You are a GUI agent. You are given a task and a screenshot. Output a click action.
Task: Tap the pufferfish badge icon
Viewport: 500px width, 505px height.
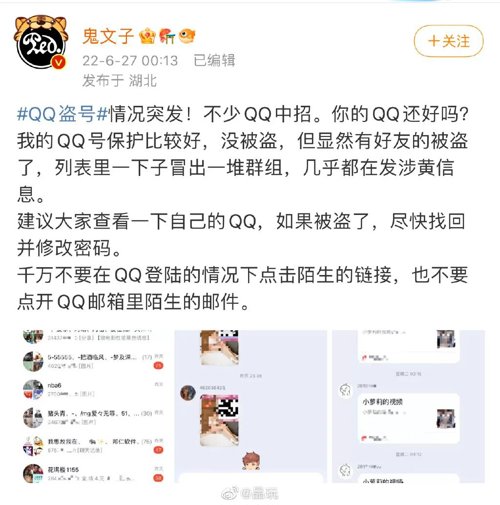pyautogui.click(x=187, y=36)
